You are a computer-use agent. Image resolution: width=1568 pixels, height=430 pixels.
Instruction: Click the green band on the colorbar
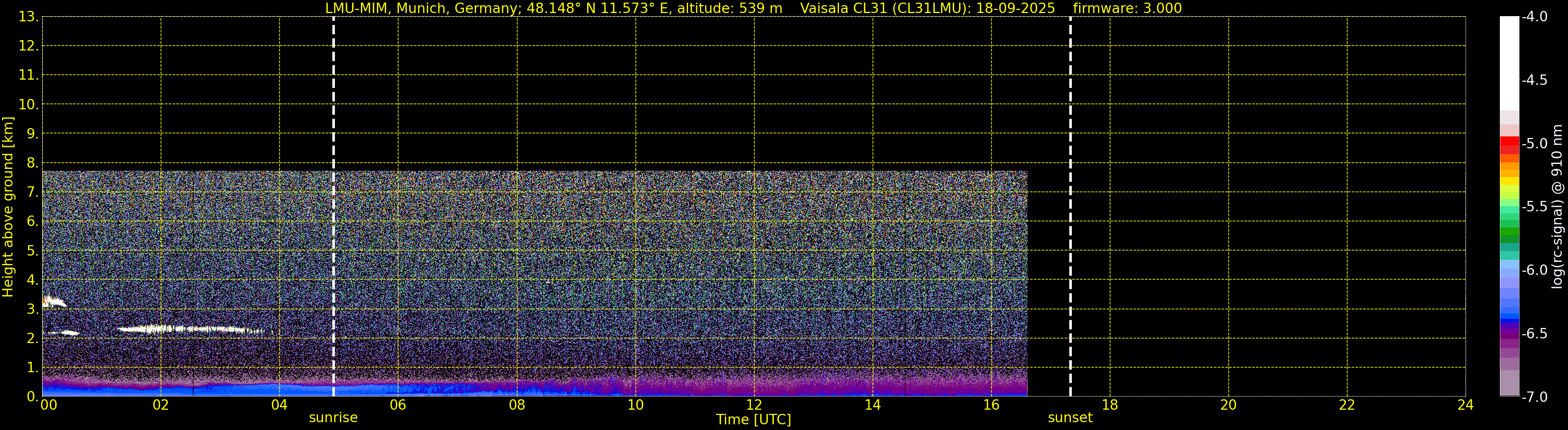(x=1510, y=232)
